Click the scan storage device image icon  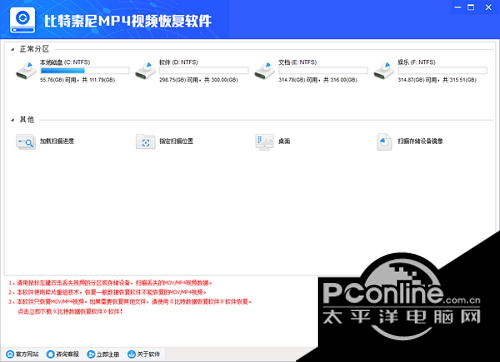click(x=384, y=142)
